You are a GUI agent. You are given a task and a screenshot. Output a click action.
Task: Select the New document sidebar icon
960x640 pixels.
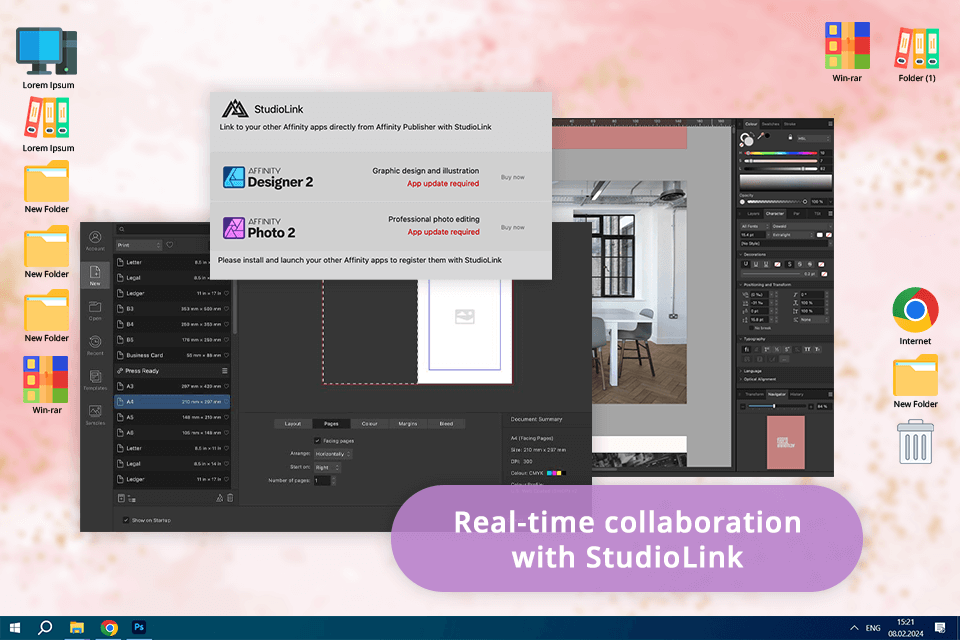(95, 274)
